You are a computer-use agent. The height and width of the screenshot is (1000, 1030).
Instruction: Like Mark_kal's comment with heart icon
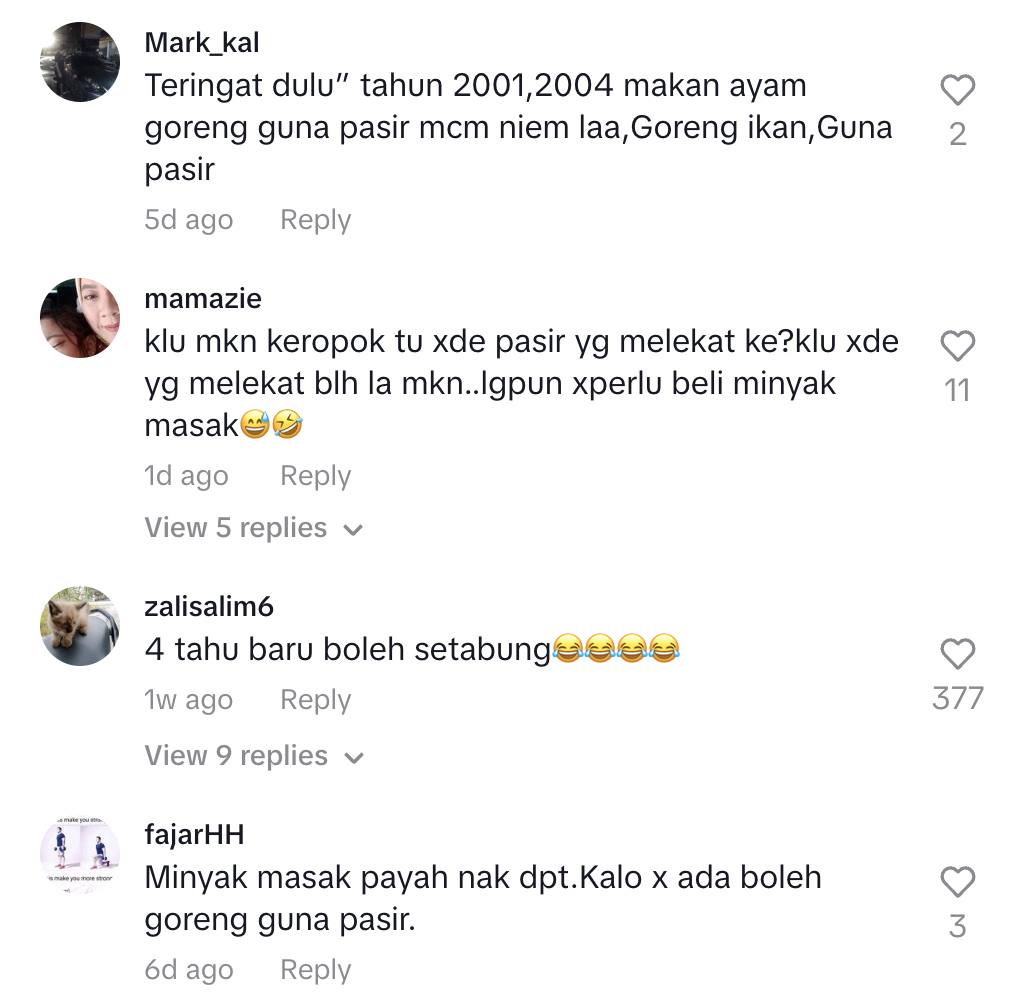tap(957, 90)
